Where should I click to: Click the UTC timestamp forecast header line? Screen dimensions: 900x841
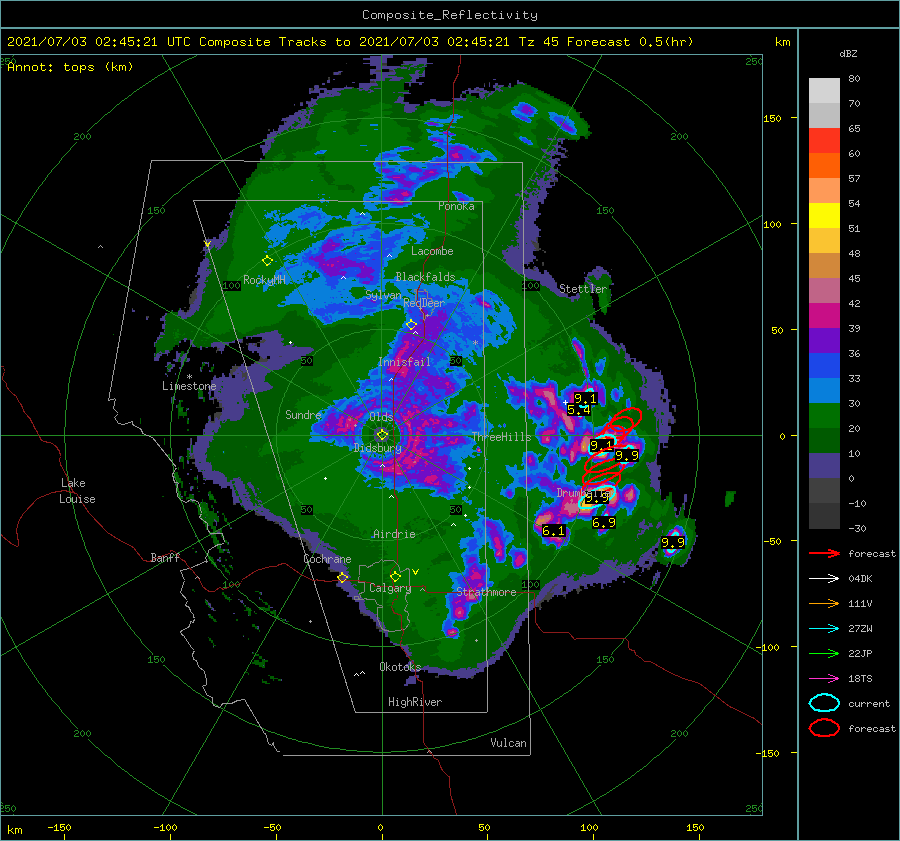[x=350, y=42]
